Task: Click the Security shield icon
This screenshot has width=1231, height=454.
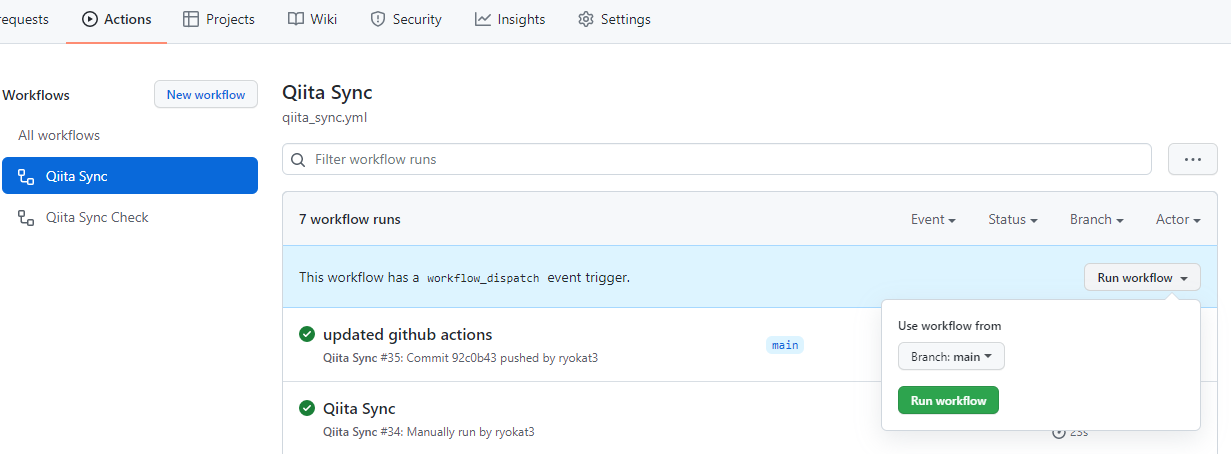Action: [x=378, y=19]
